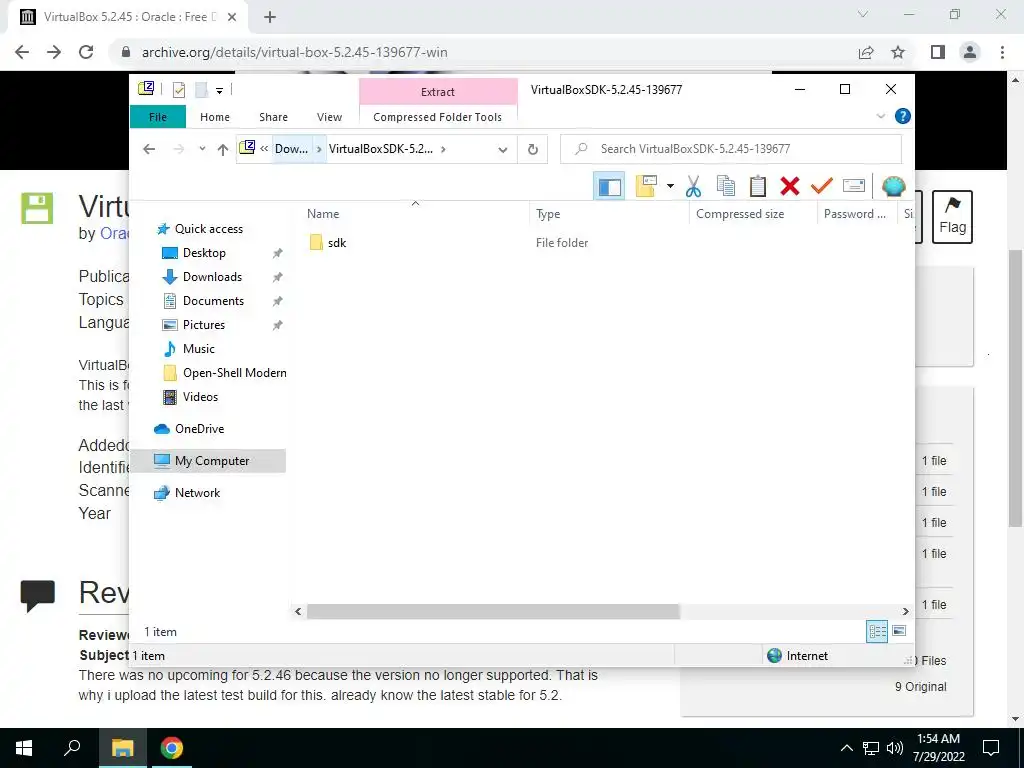Open Classic Explorer shell settings icon

893,186
